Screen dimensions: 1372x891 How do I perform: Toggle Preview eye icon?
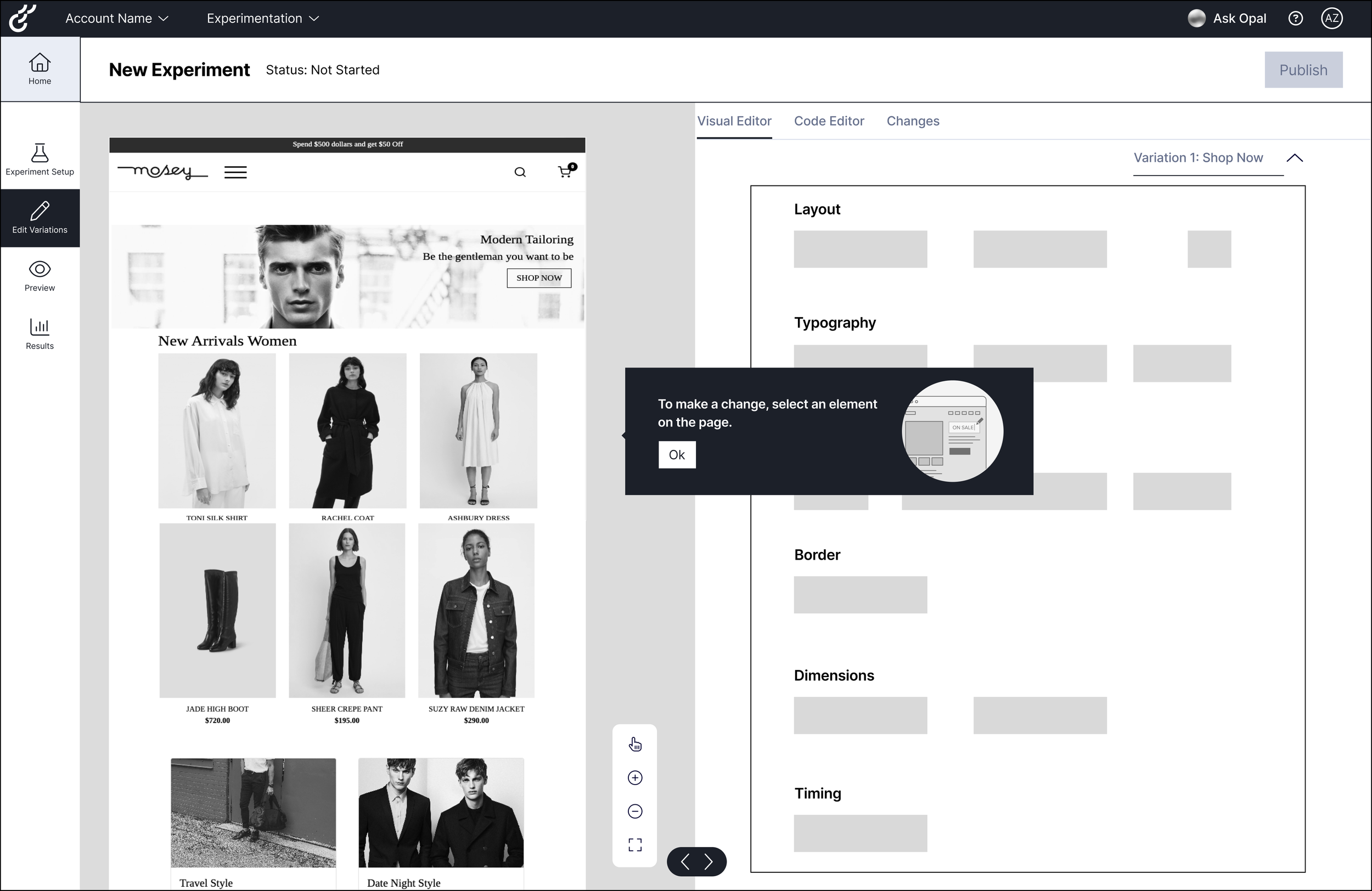(x=40, y=269)
